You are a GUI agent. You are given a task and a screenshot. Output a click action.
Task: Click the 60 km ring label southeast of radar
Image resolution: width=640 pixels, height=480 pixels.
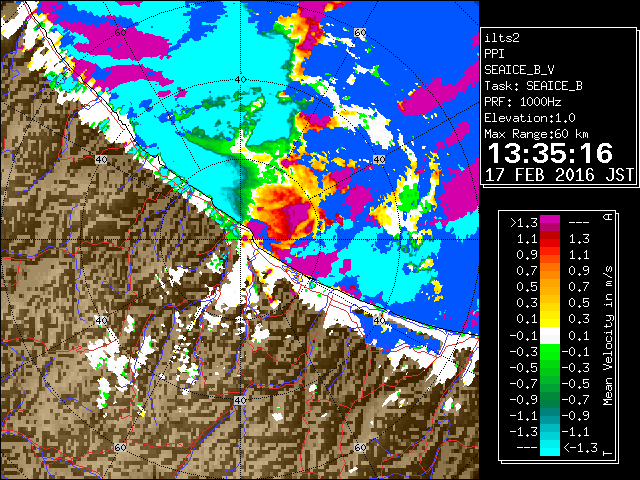(x=360, y=447)
